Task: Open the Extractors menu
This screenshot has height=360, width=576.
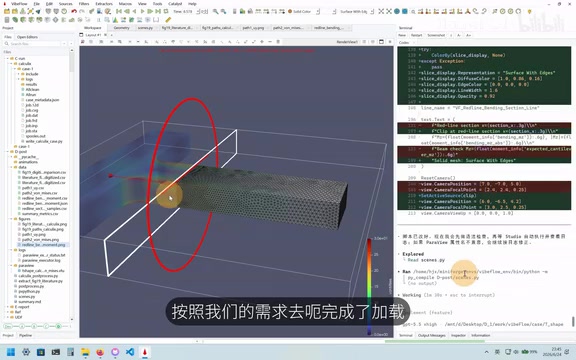Action: click(104, 4)
